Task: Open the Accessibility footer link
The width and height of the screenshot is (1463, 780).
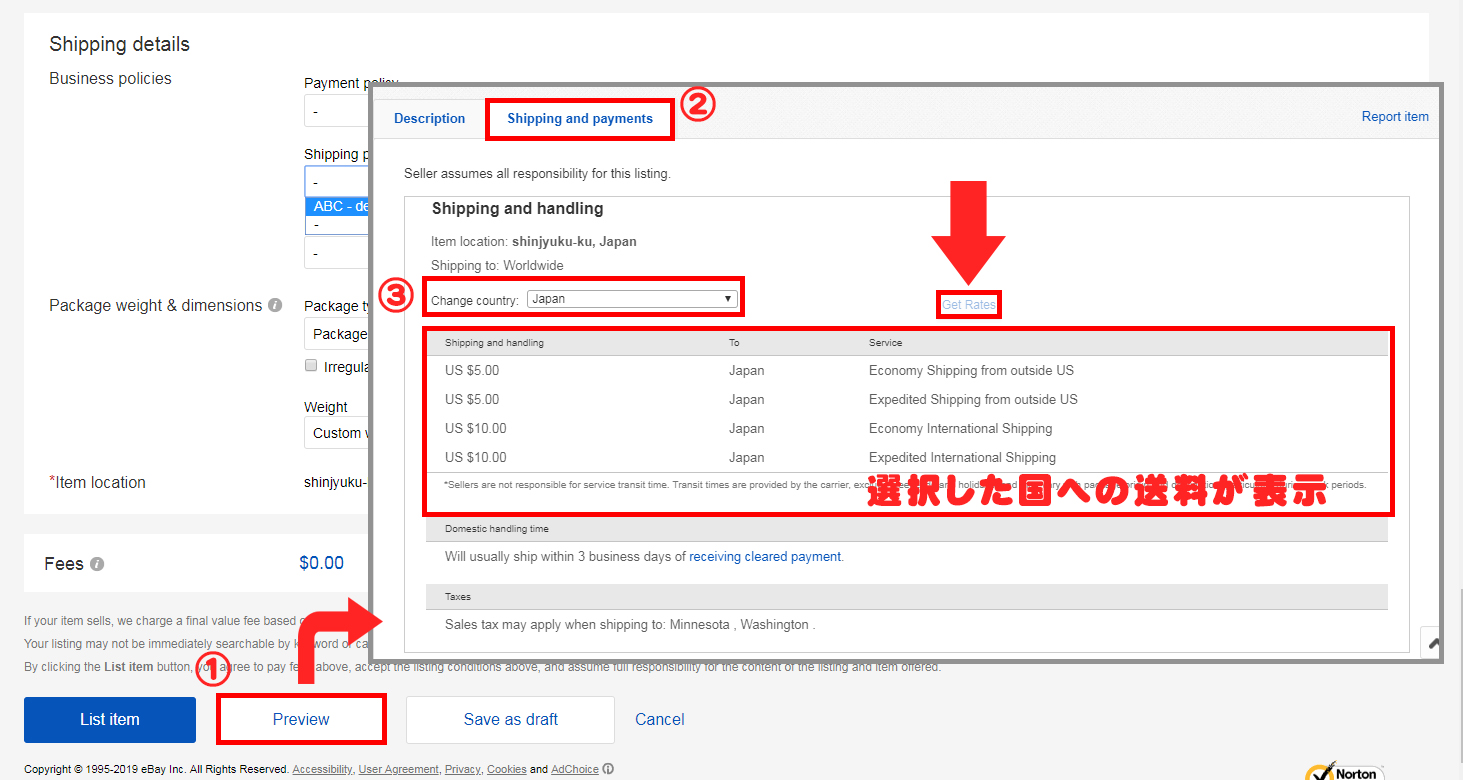Action: (x=322, y=770)
